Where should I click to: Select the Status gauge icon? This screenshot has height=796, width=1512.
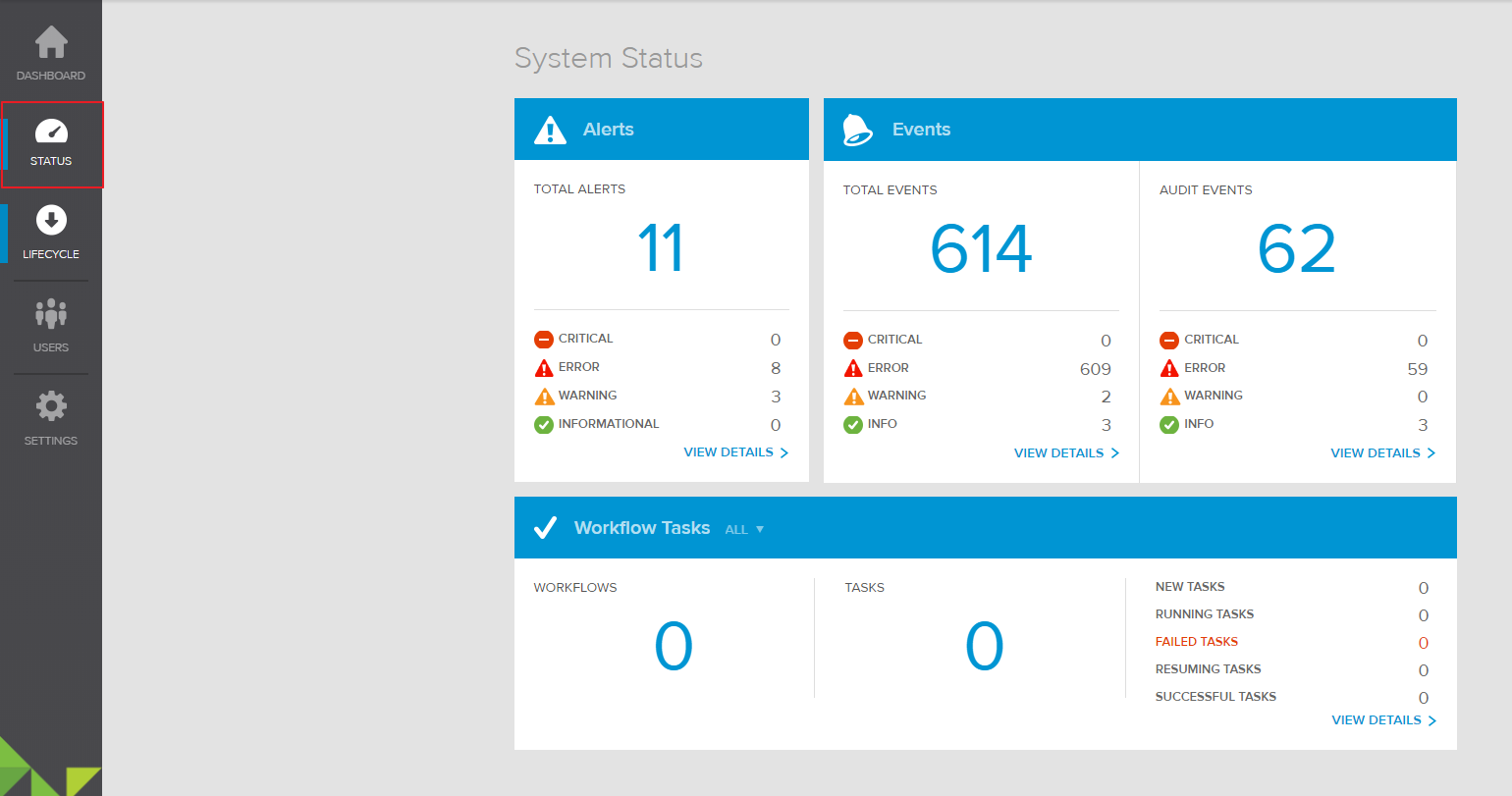pos(51,132)
